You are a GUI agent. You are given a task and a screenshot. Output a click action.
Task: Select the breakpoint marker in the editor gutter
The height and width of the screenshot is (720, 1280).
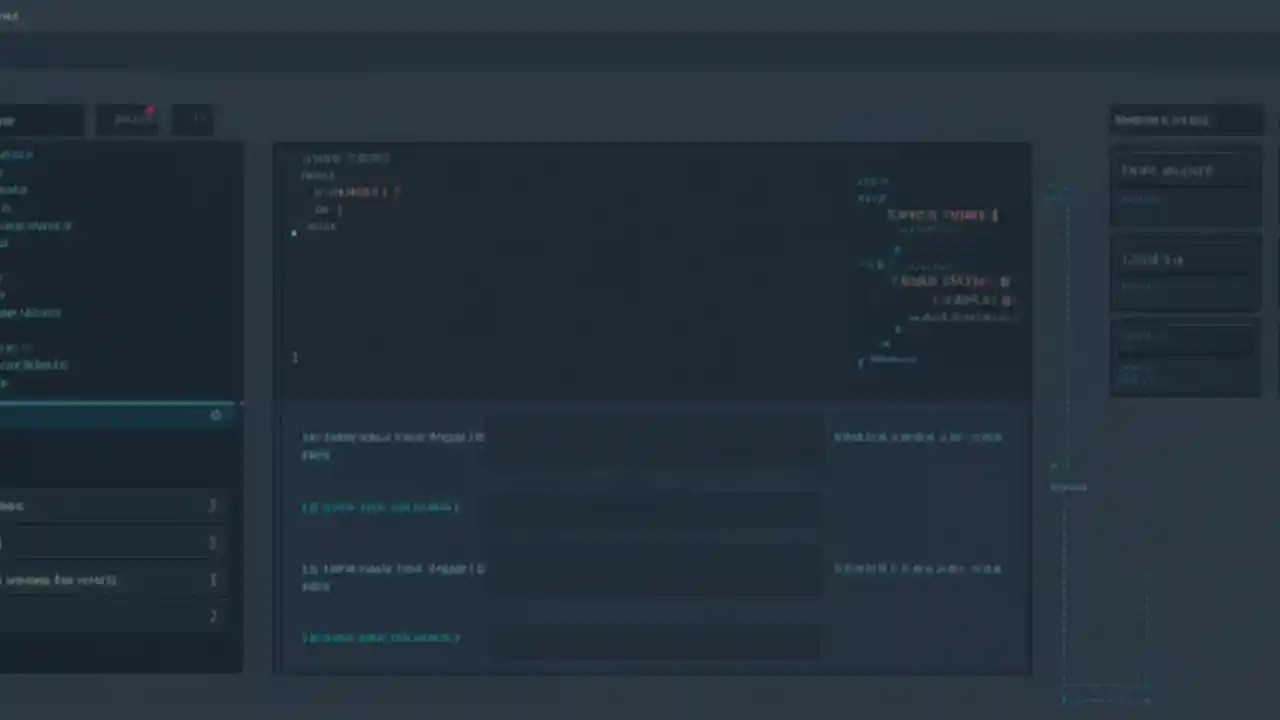click(x=293, y=231)
